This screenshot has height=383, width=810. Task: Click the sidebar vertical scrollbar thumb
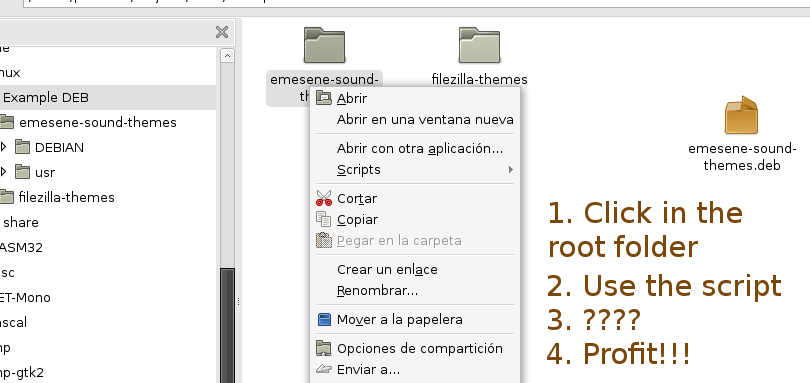(227, 326)
